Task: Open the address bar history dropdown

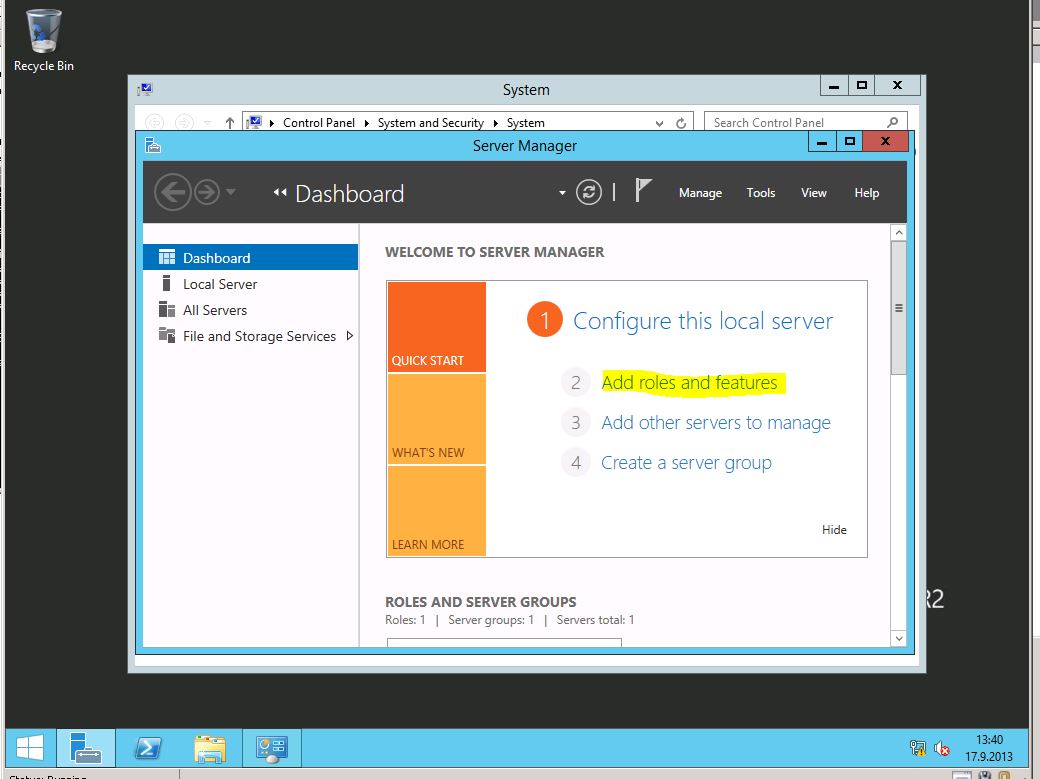Action: coord(659,123)
